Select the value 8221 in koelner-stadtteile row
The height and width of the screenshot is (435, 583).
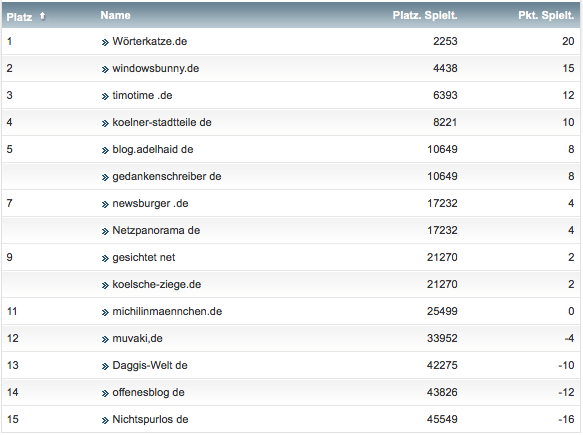[x=445, y=122]
